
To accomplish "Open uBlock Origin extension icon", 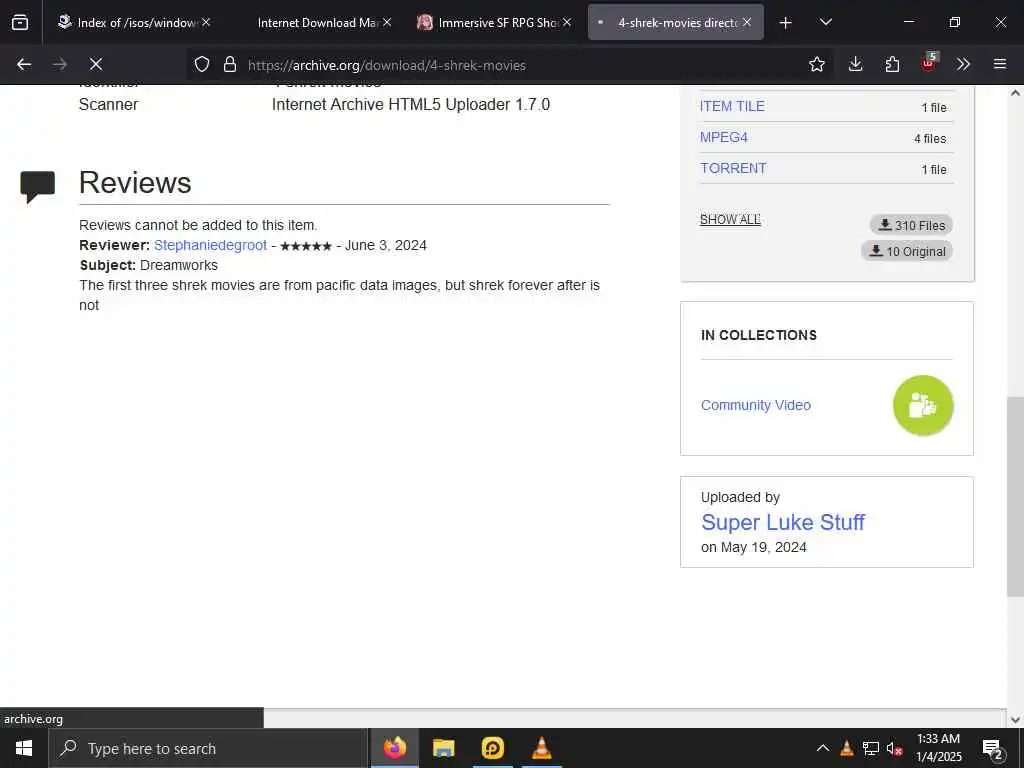I will (929, 63).
